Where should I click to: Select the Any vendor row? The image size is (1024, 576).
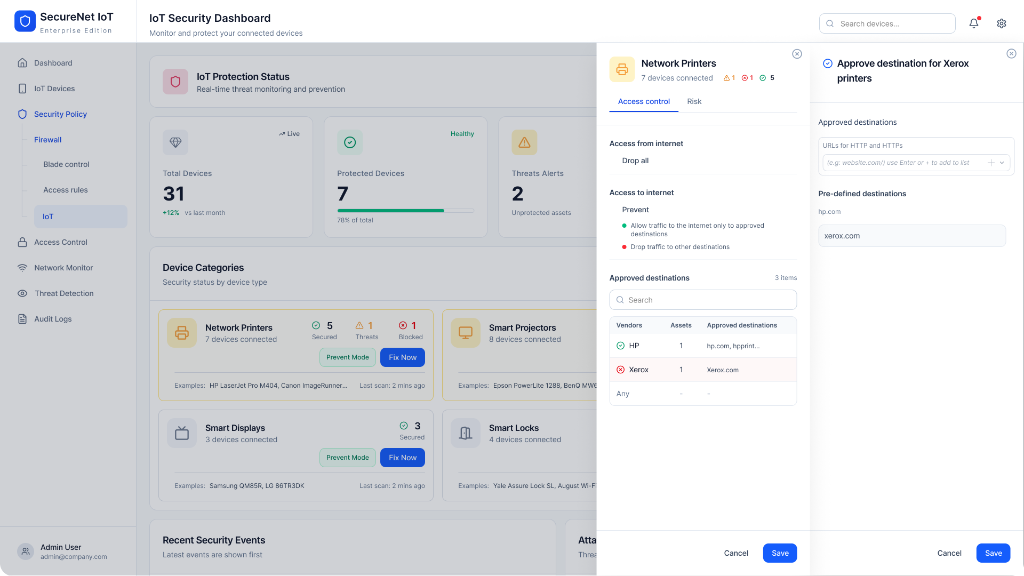703,394
